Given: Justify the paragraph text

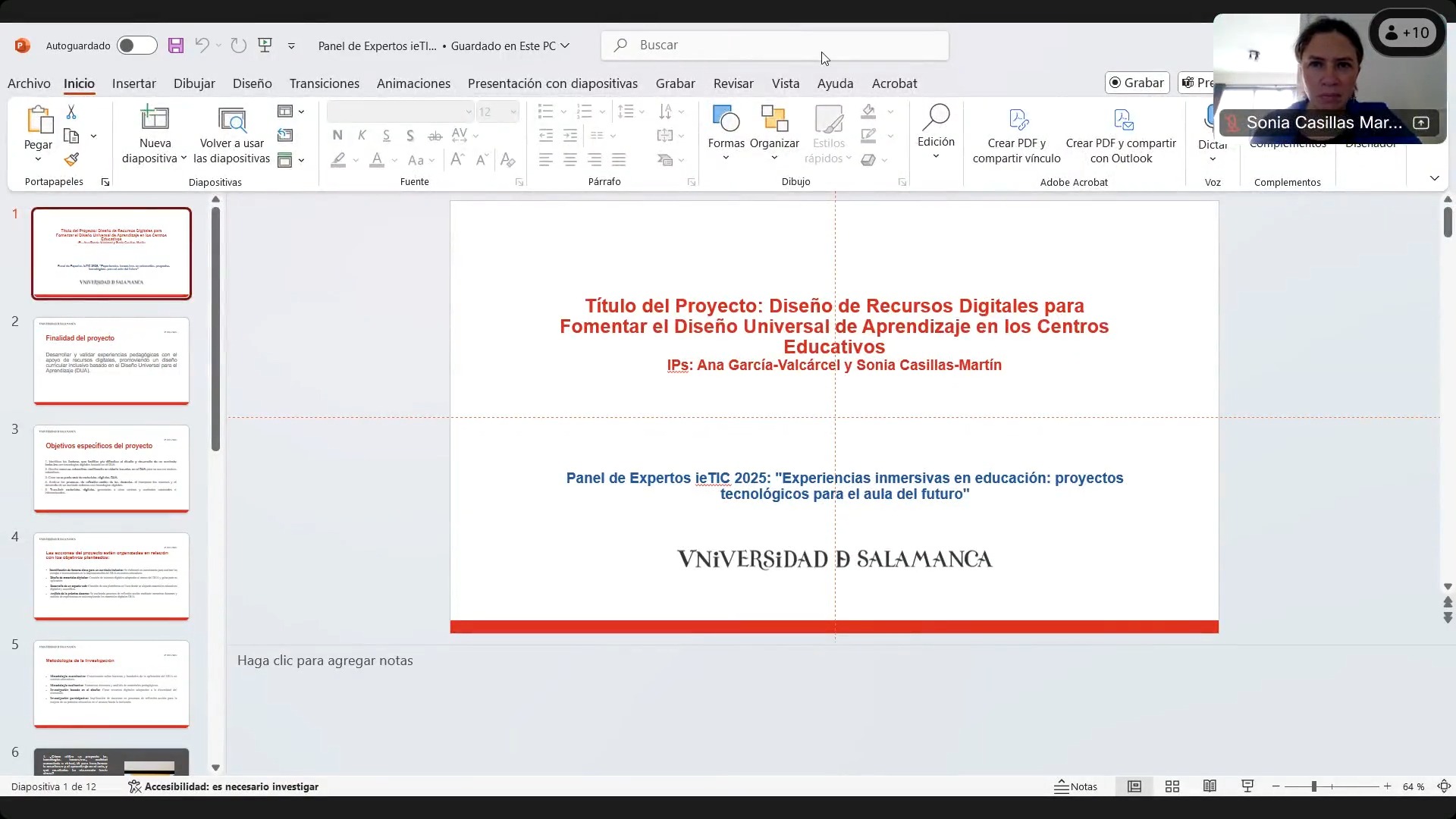Looking at the screenshot, I should point(619,160).
